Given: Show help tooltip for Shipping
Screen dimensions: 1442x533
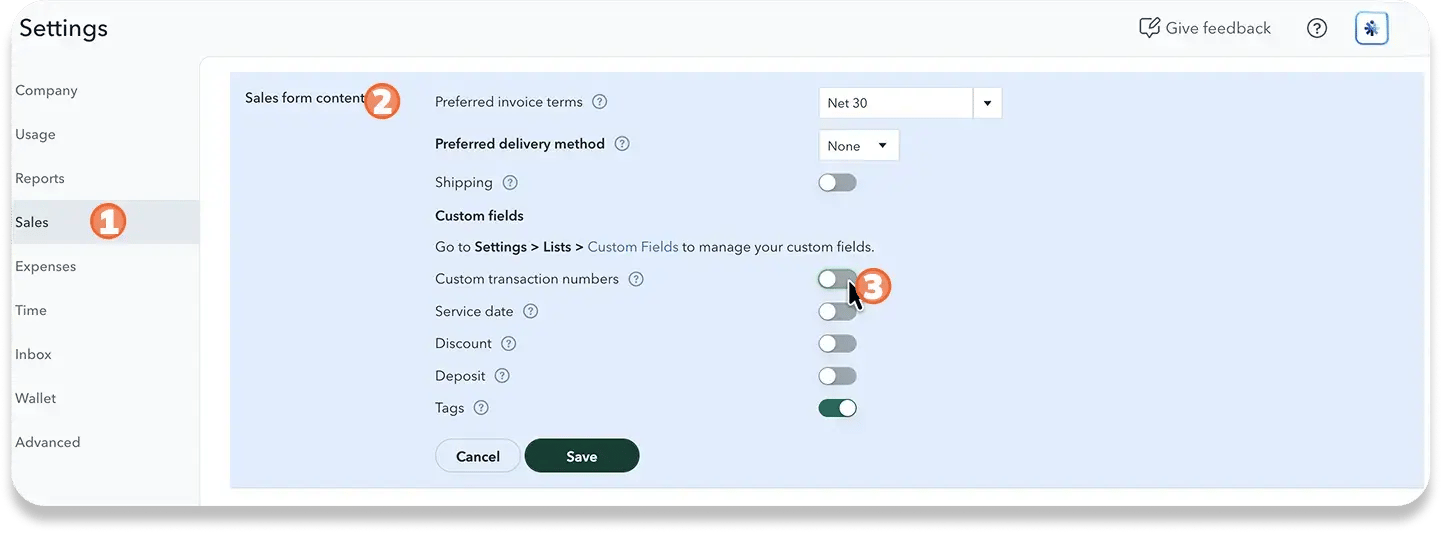Looking at the screenshot, I should [510, 183].
